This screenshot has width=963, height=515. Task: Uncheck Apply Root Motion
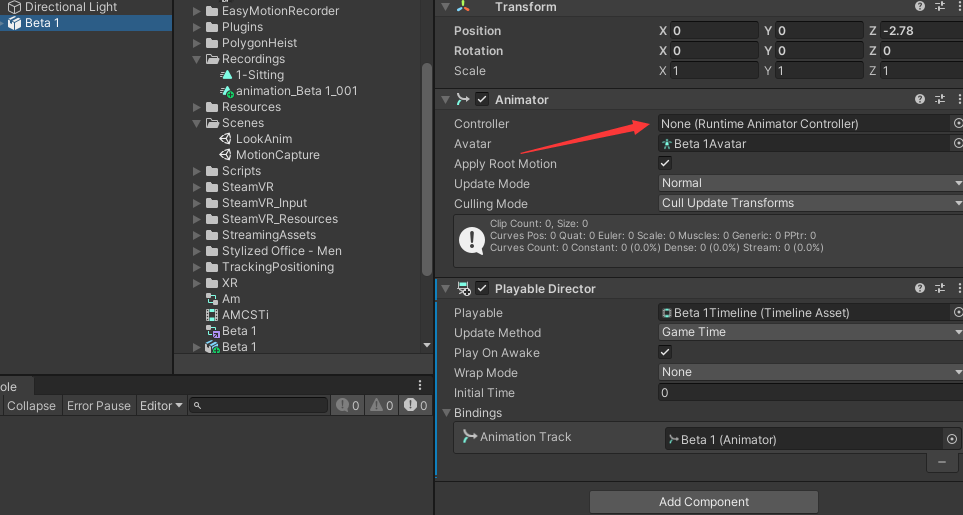pos(665,163)
